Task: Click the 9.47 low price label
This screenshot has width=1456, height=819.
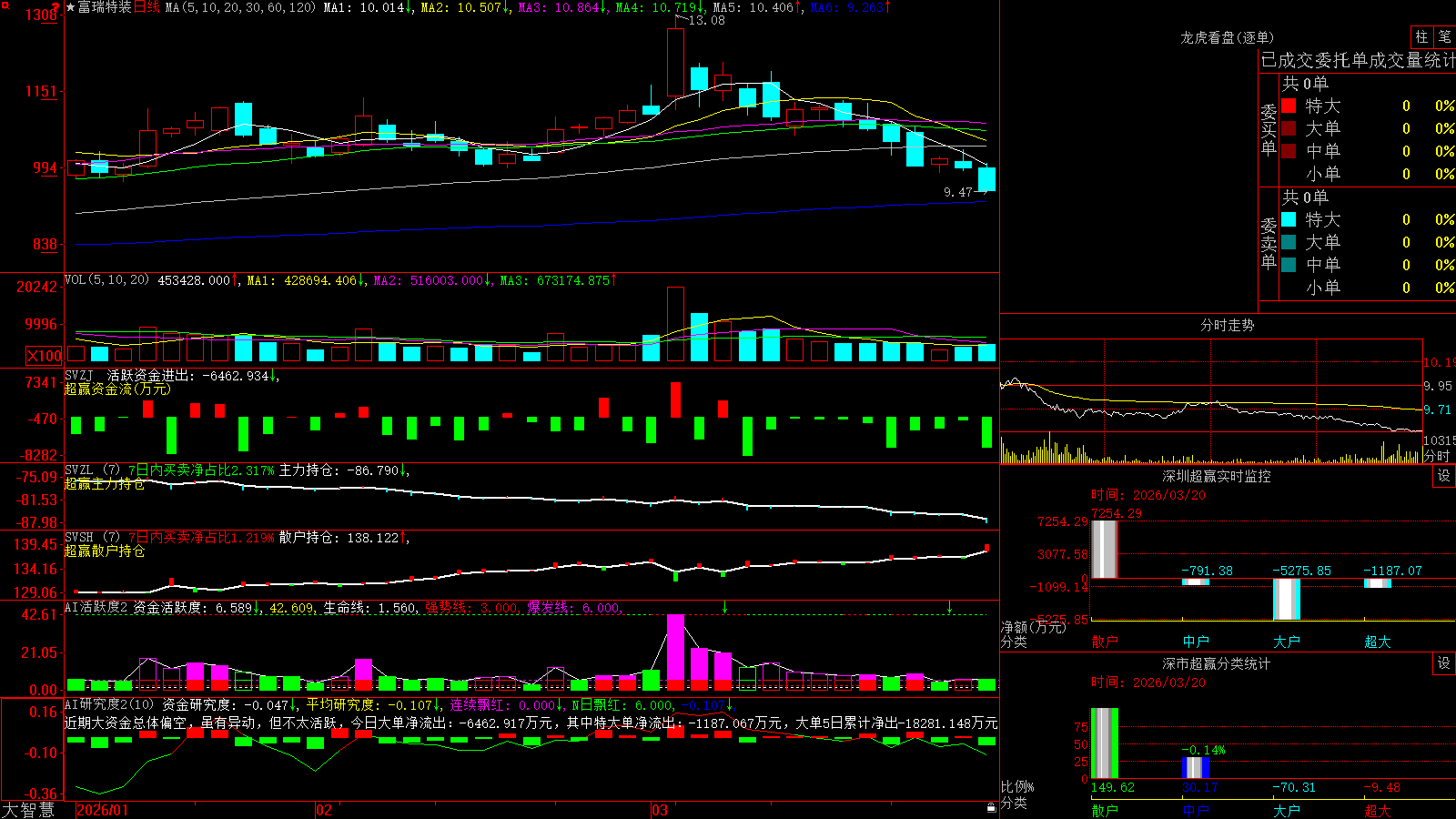Action: (958, 192)
